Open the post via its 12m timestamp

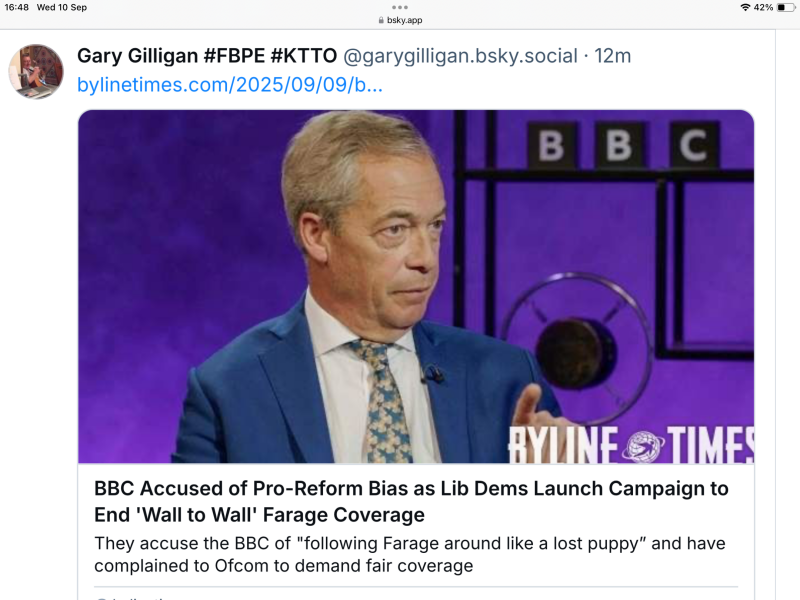[613, 56]
